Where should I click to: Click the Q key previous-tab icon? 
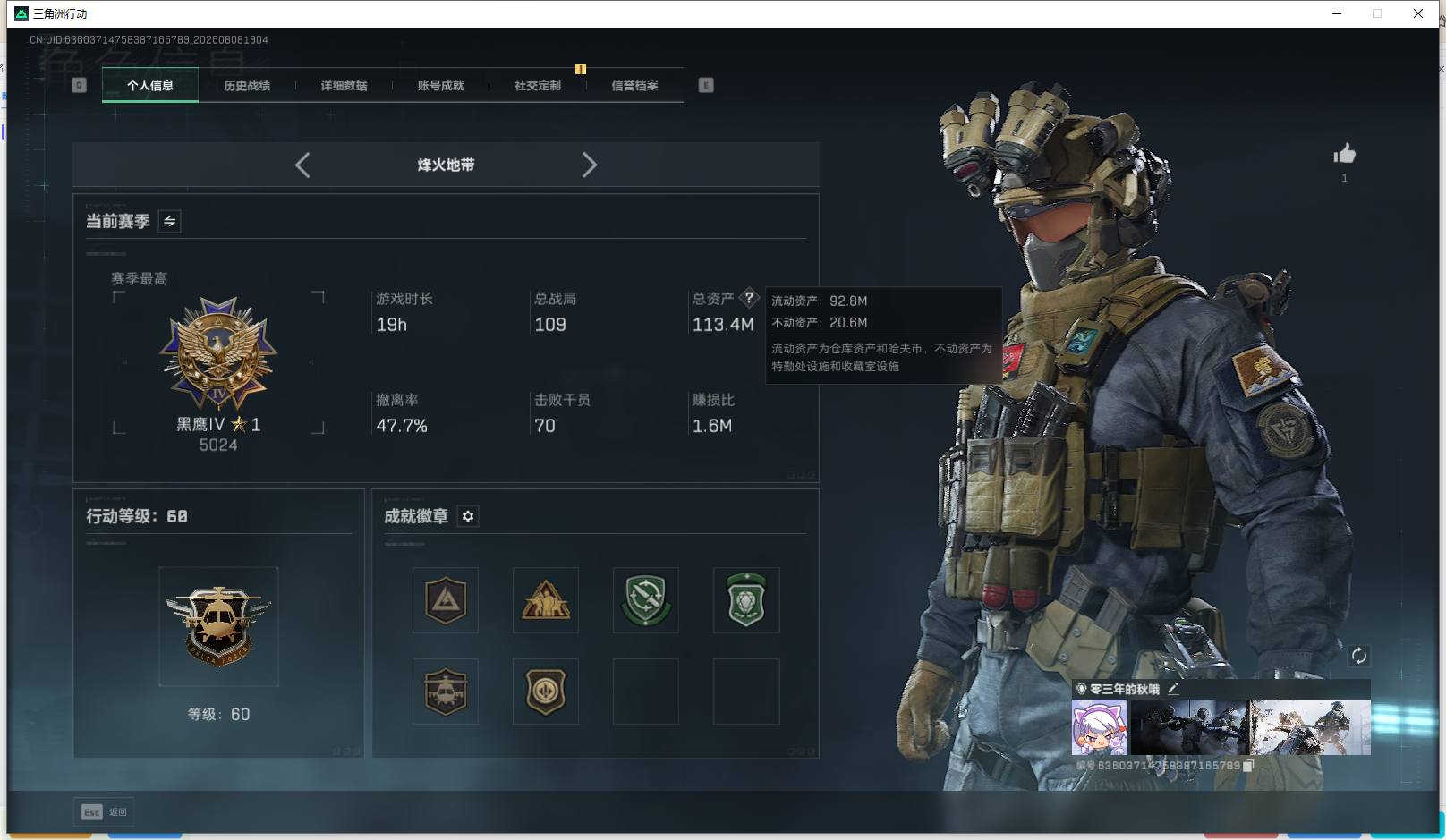pyautogui.click(x=79, y=85)
